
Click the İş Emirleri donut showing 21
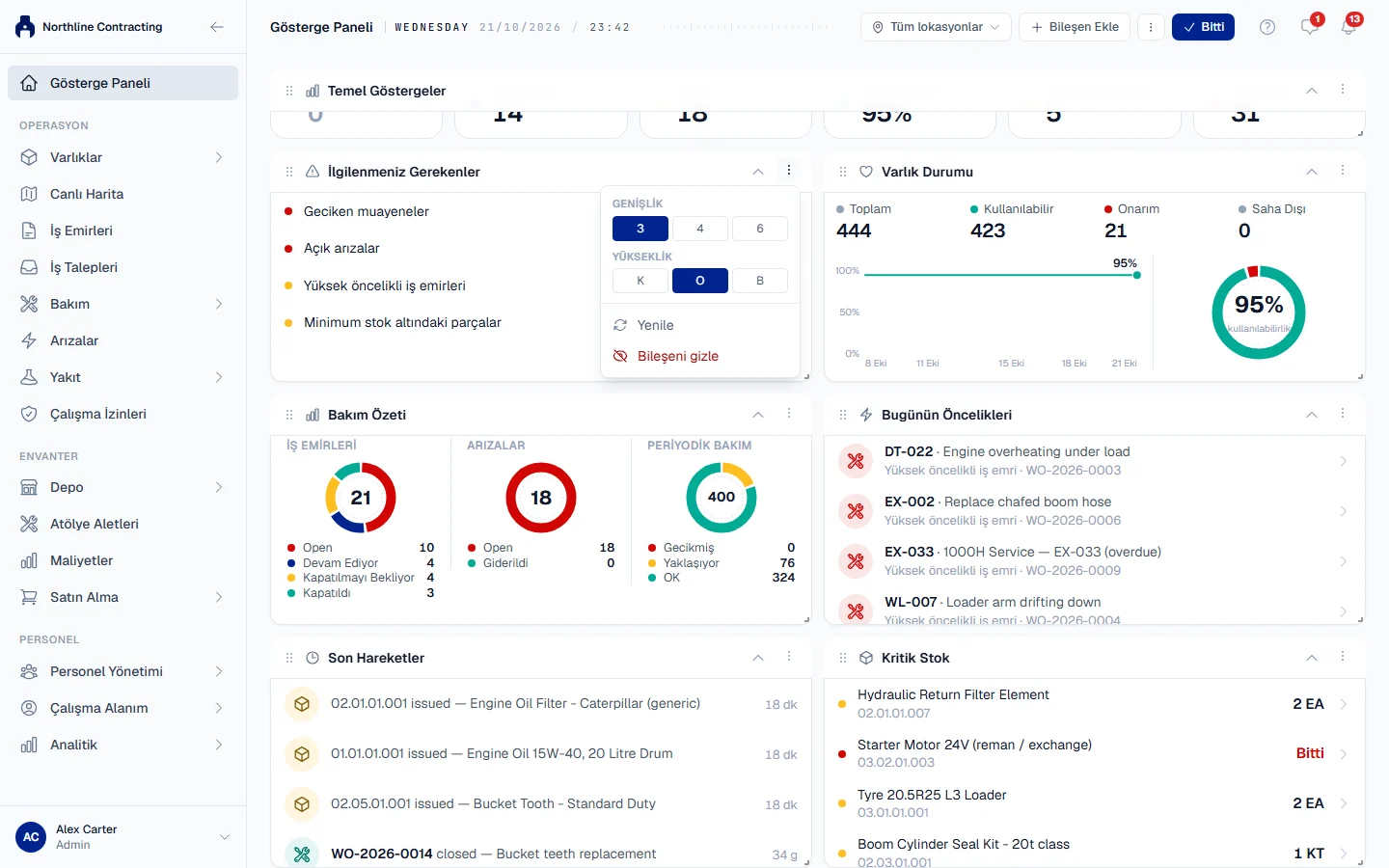point(361,498)
